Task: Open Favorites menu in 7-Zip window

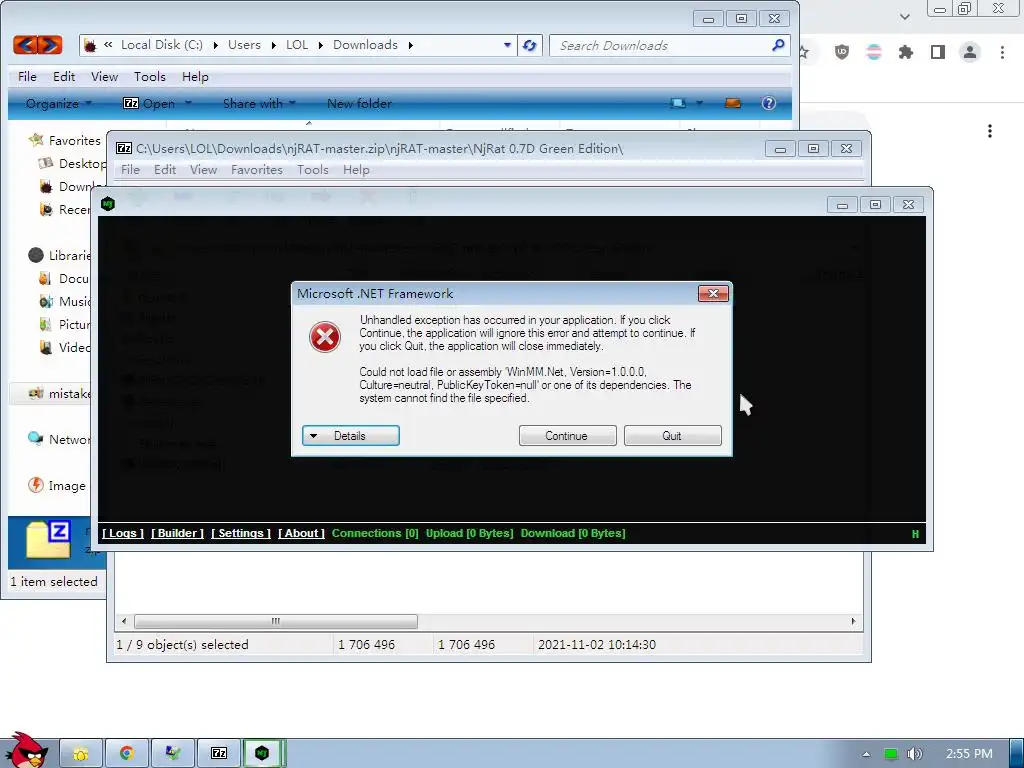Action: point(257,170)
